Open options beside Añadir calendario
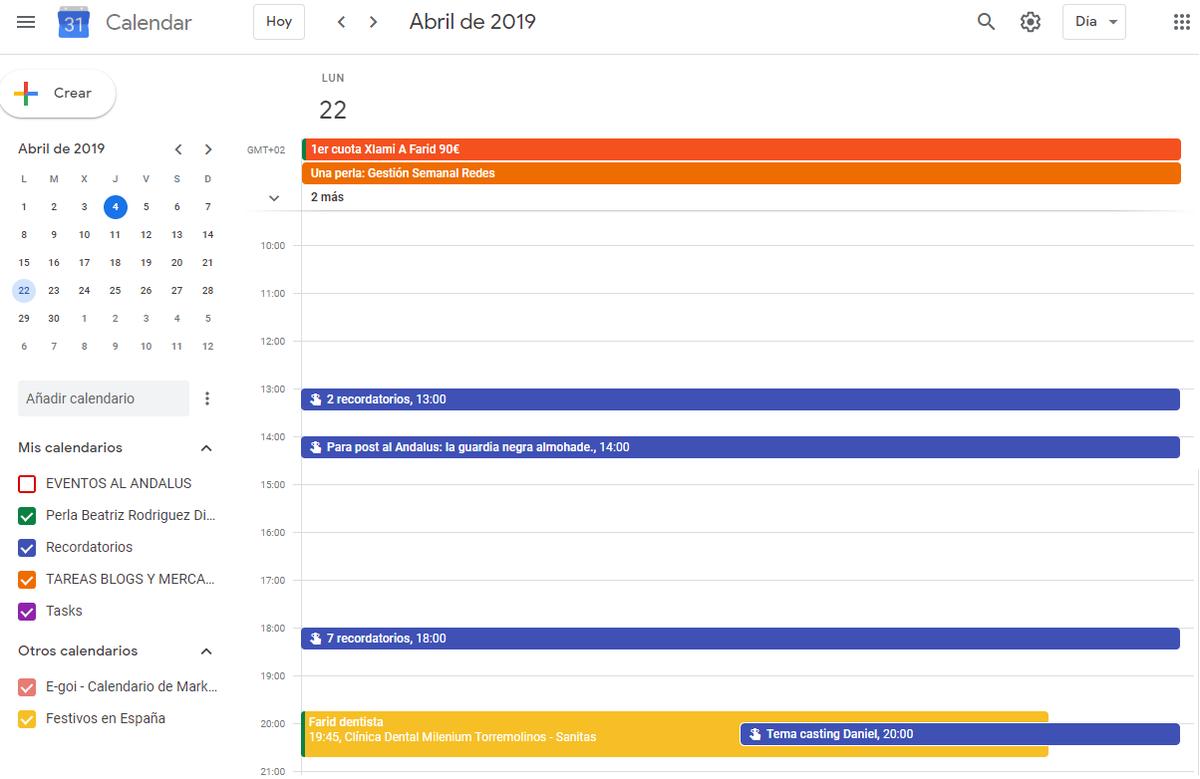The height and width of the screenshot is (779, 1200). [x=207, y=398]
